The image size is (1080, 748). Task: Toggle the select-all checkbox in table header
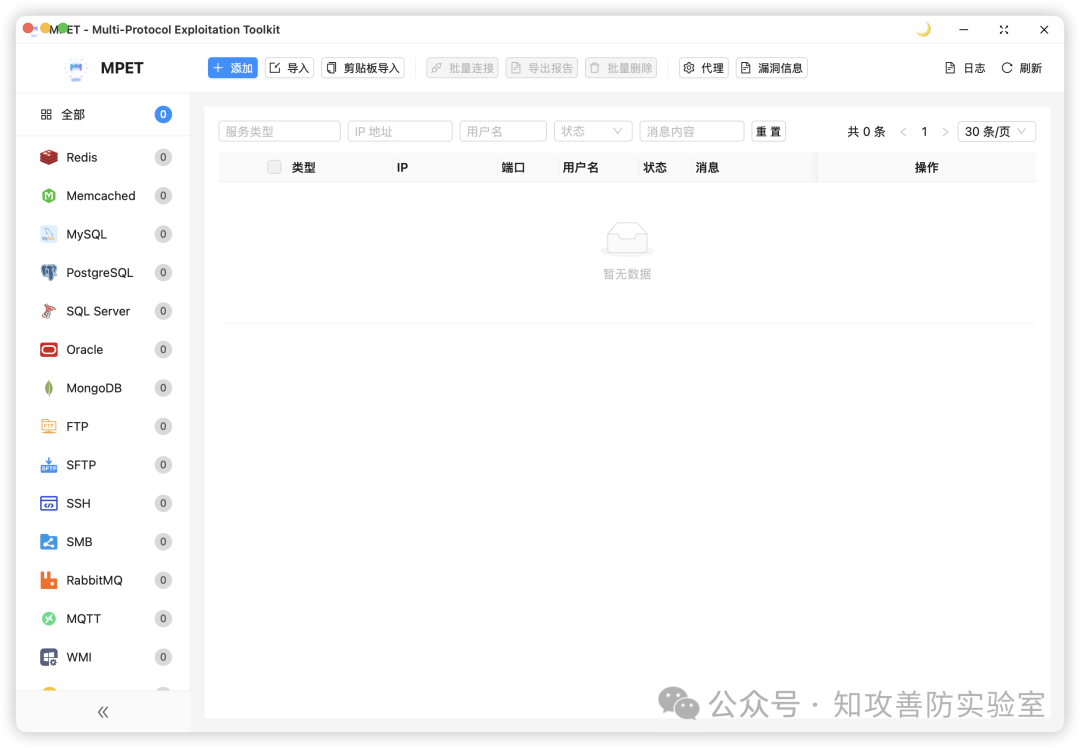point(274,167)
